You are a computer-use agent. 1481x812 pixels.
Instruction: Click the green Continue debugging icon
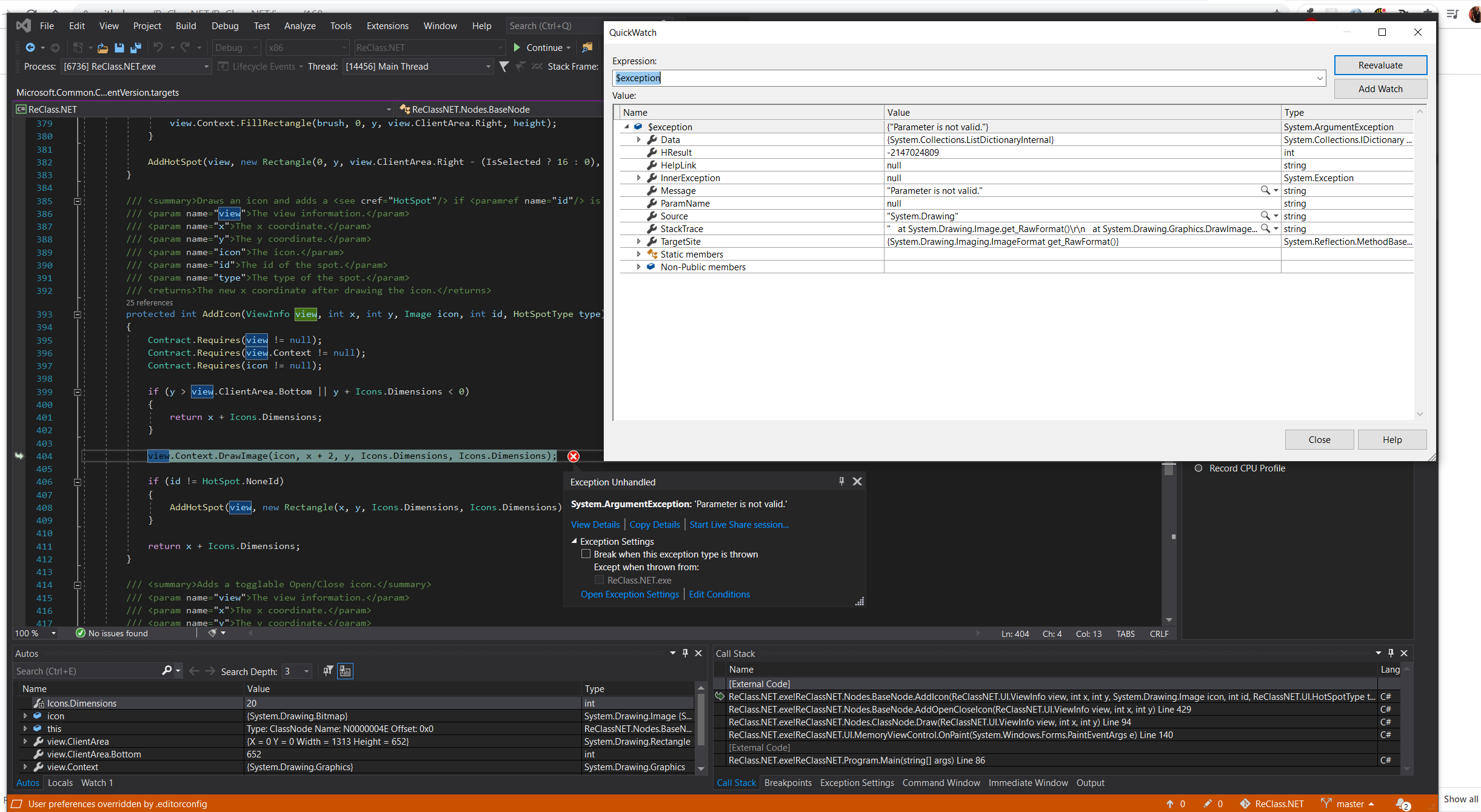pos(516,47)
